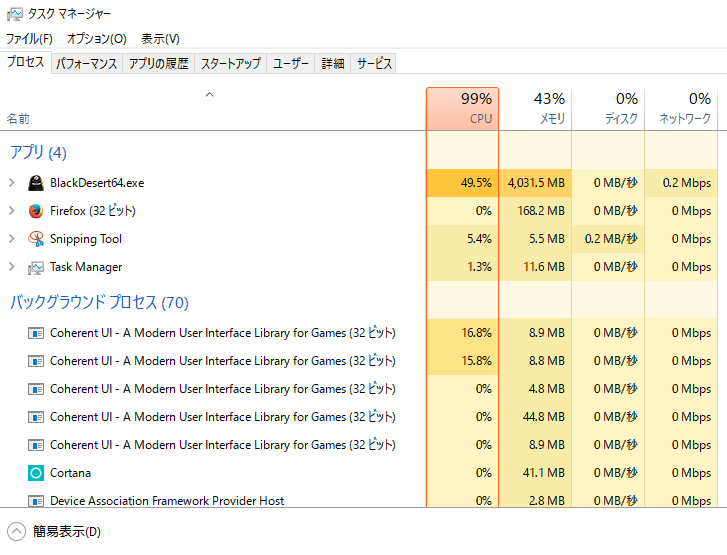Screen dimensions: 727x555
Task: Expand the BlackDesert64.exe process row
Action: (x=12, y=183)
